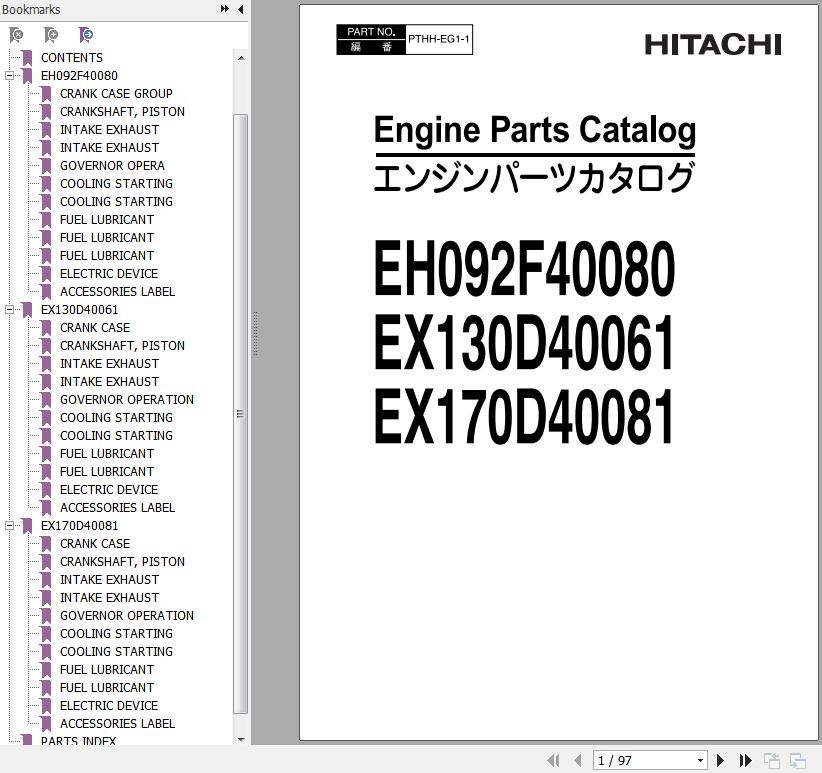Screen dimensions: 822x773
Task: Click bookmark icon beside EH092F40080
Action: coord(27,75)
